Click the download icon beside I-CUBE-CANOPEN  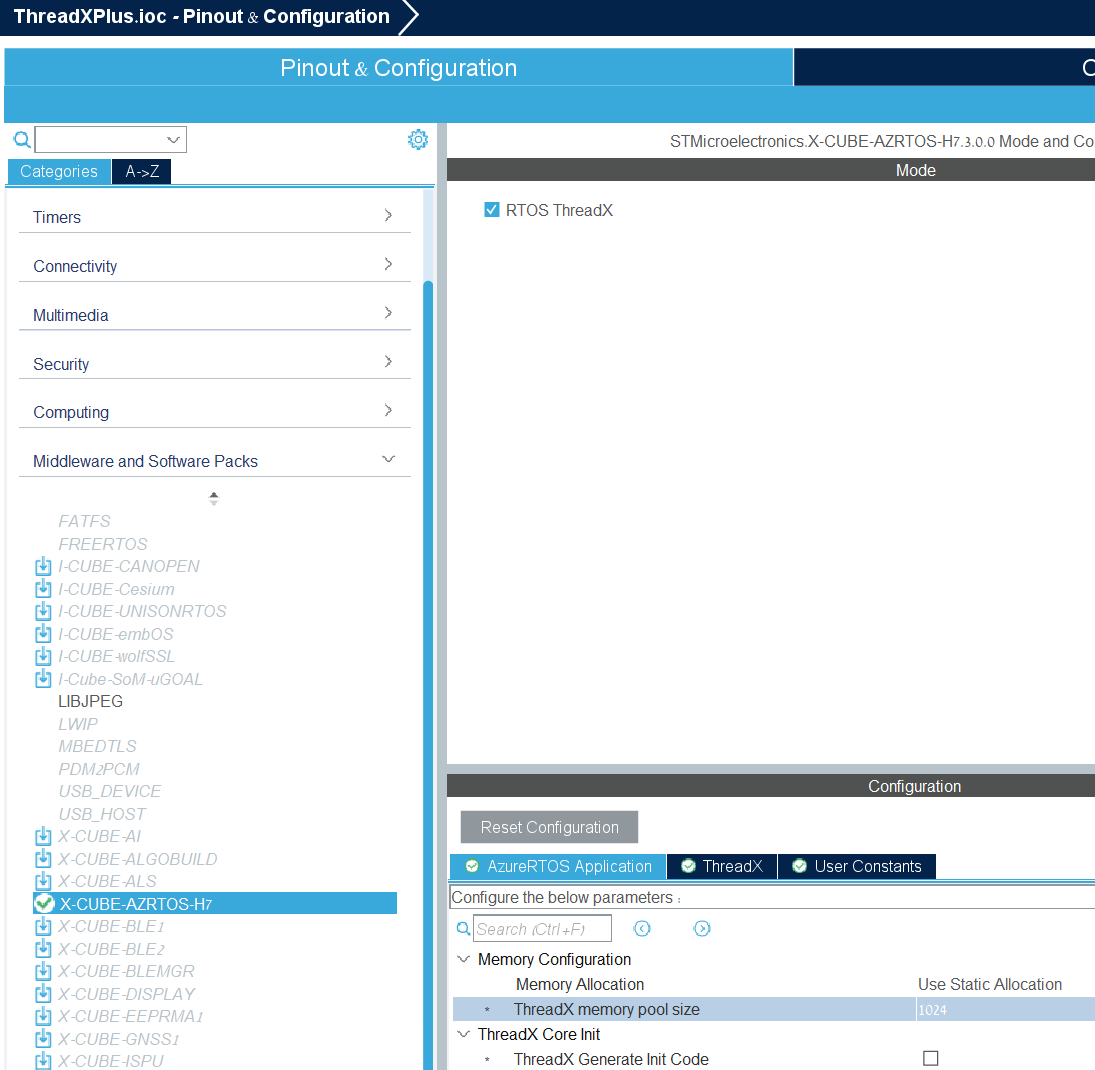42,566
